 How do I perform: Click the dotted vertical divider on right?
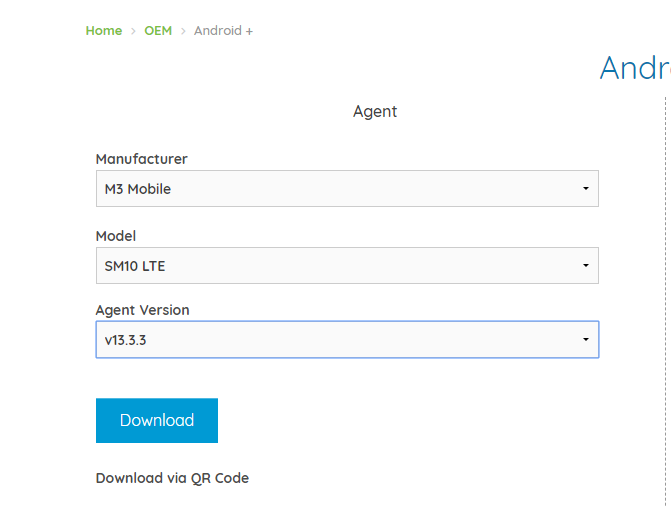(665, 300)
